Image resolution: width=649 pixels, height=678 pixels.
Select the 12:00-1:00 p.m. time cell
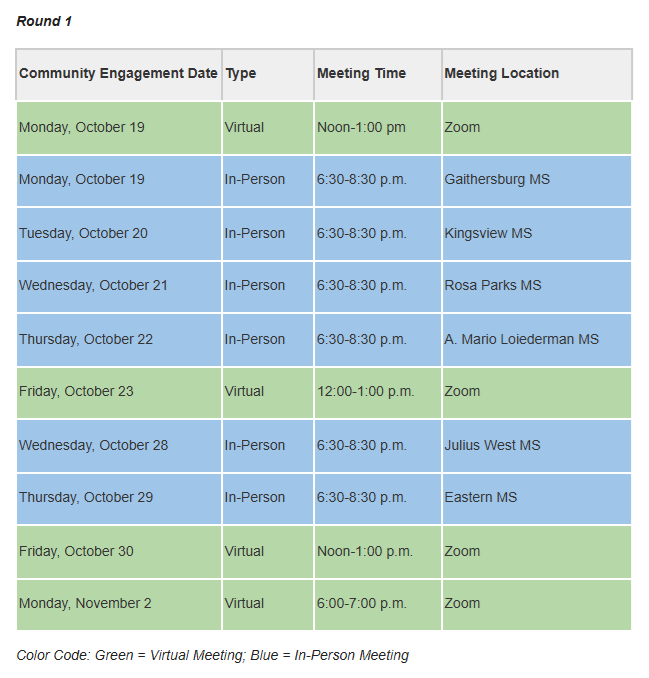(x=378, y=393)
